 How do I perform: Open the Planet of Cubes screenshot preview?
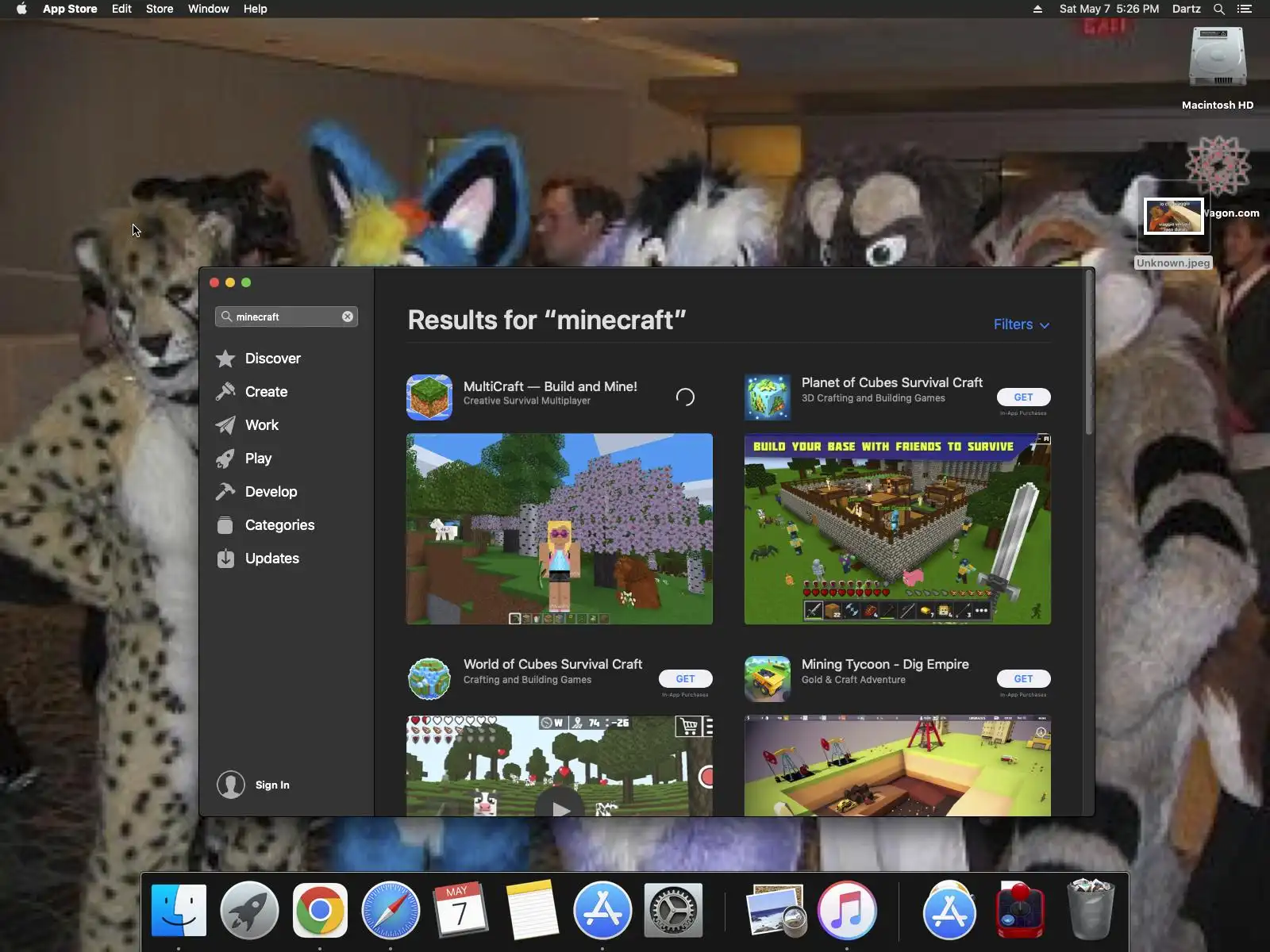898,529
